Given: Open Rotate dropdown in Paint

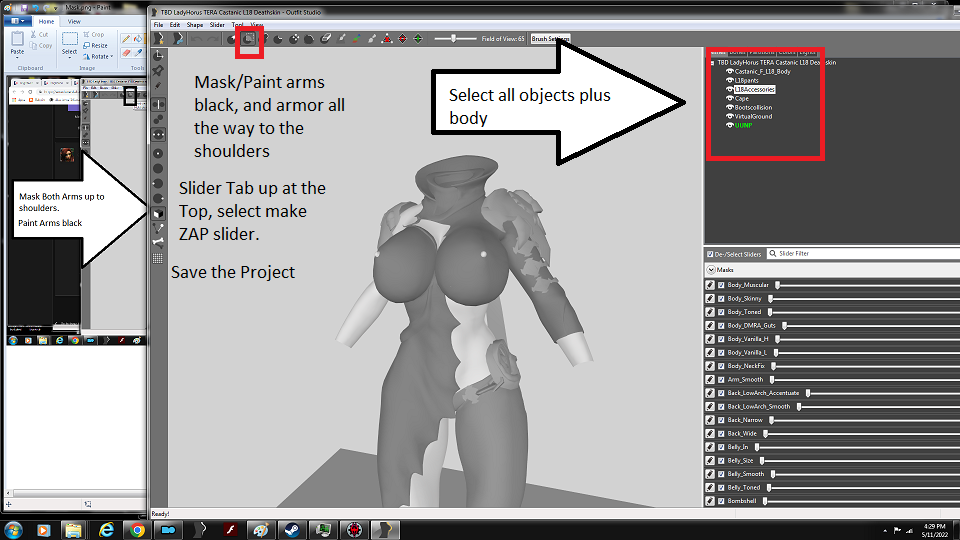Looking at the screenshot, I should pyautogui.click(x=99, y=56).
